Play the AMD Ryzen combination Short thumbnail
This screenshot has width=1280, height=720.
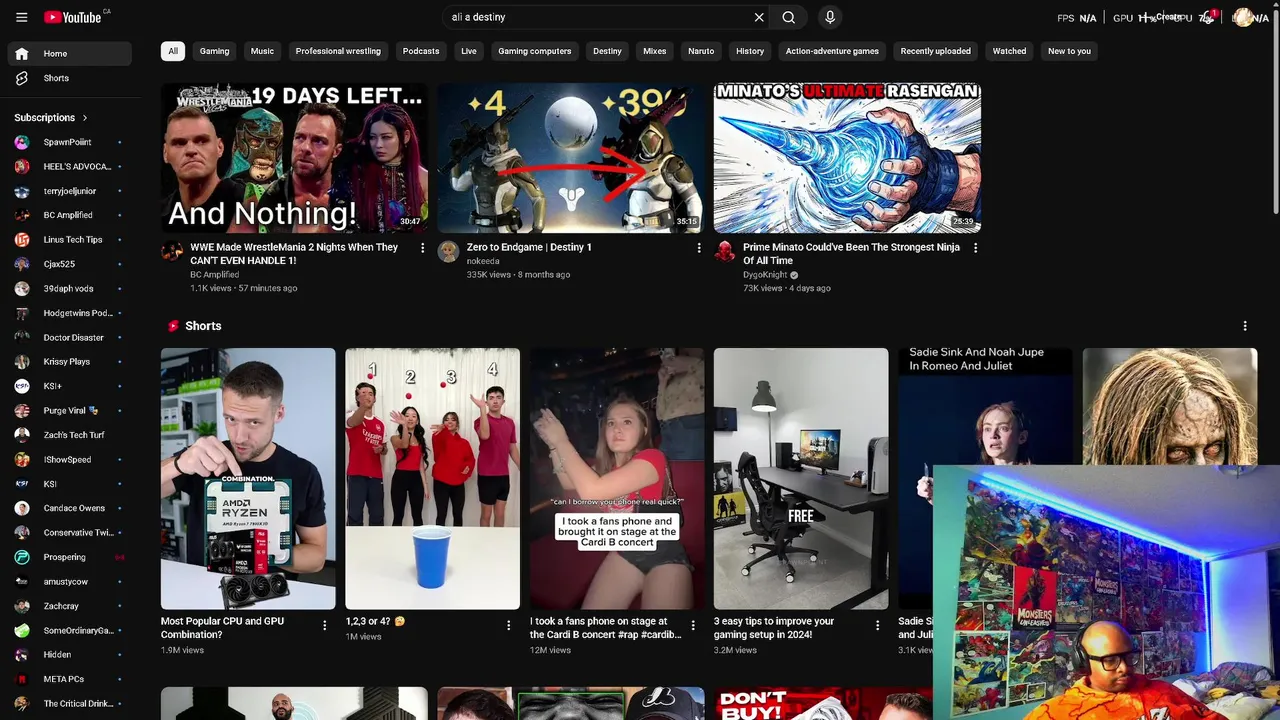[248, 478]
